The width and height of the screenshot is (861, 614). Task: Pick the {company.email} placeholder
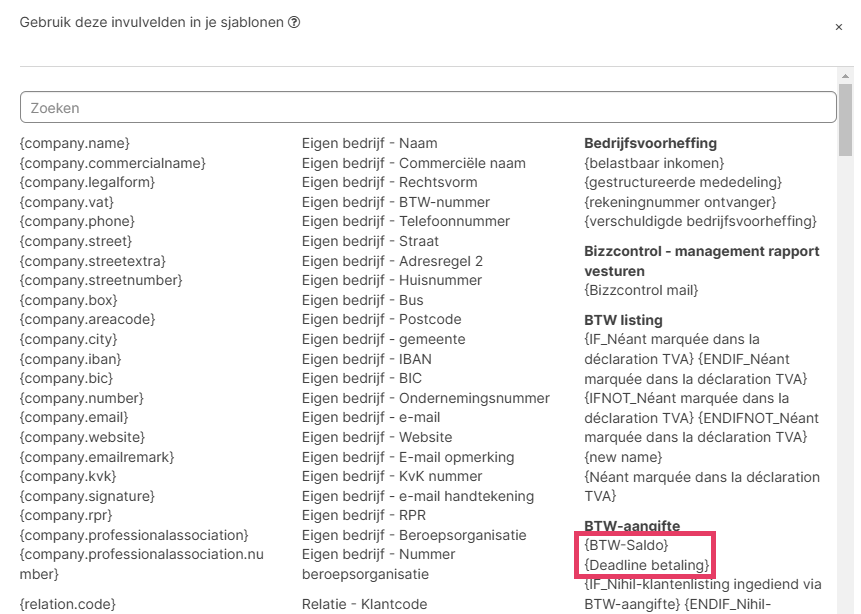[x=74, y=417]
